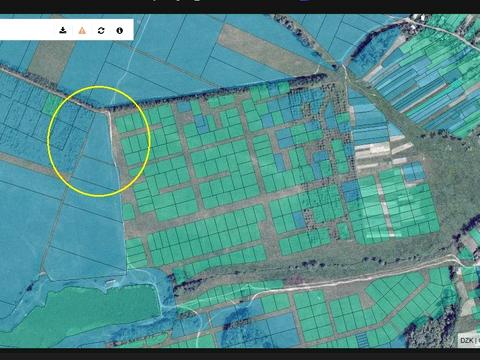Open the orange warning triangle alert
Screen dimensions: 480x360
pyautogui.click(x=82, y=30)
